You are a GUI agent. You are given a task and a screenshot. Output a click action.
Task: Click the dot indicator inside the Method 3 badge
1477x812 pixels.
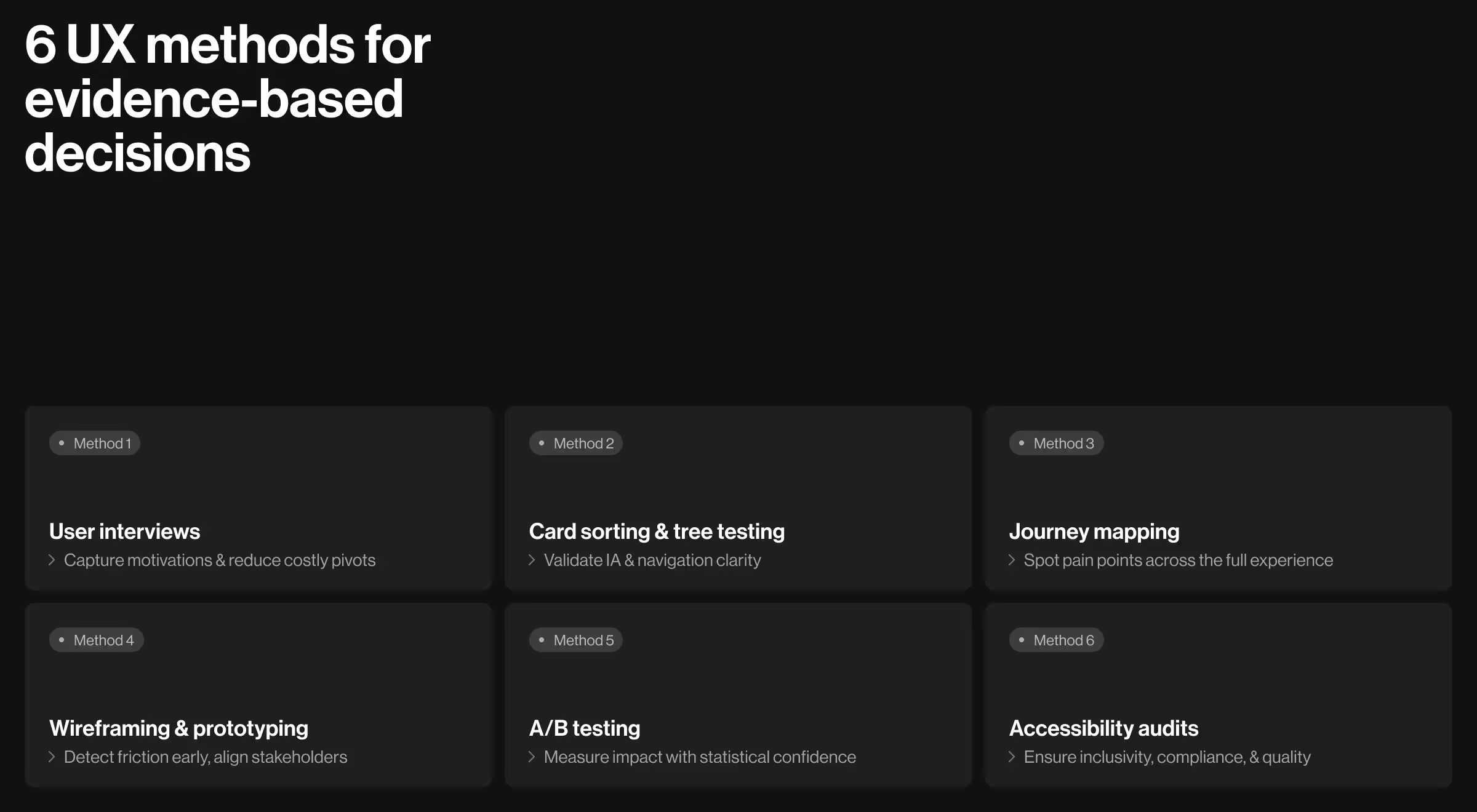pos(1022,442)
